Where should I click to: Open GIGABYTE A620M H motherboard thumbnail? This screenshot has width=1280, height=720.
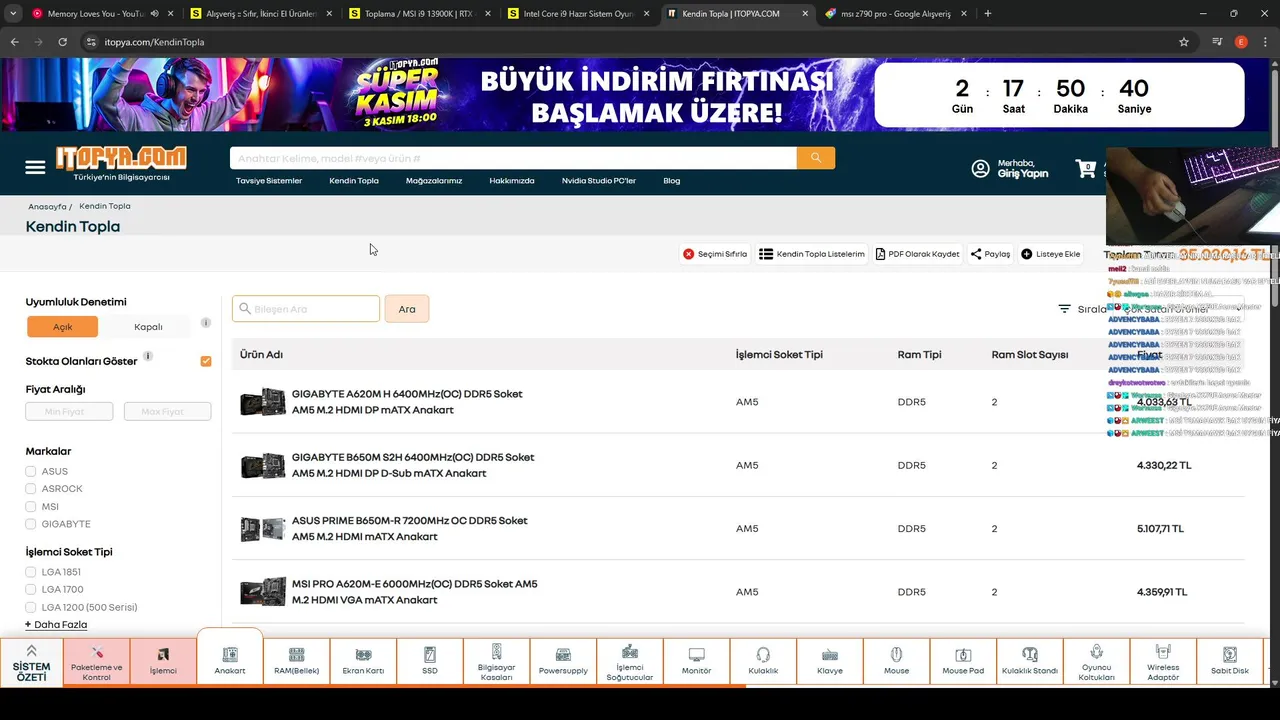coord(263,402)
